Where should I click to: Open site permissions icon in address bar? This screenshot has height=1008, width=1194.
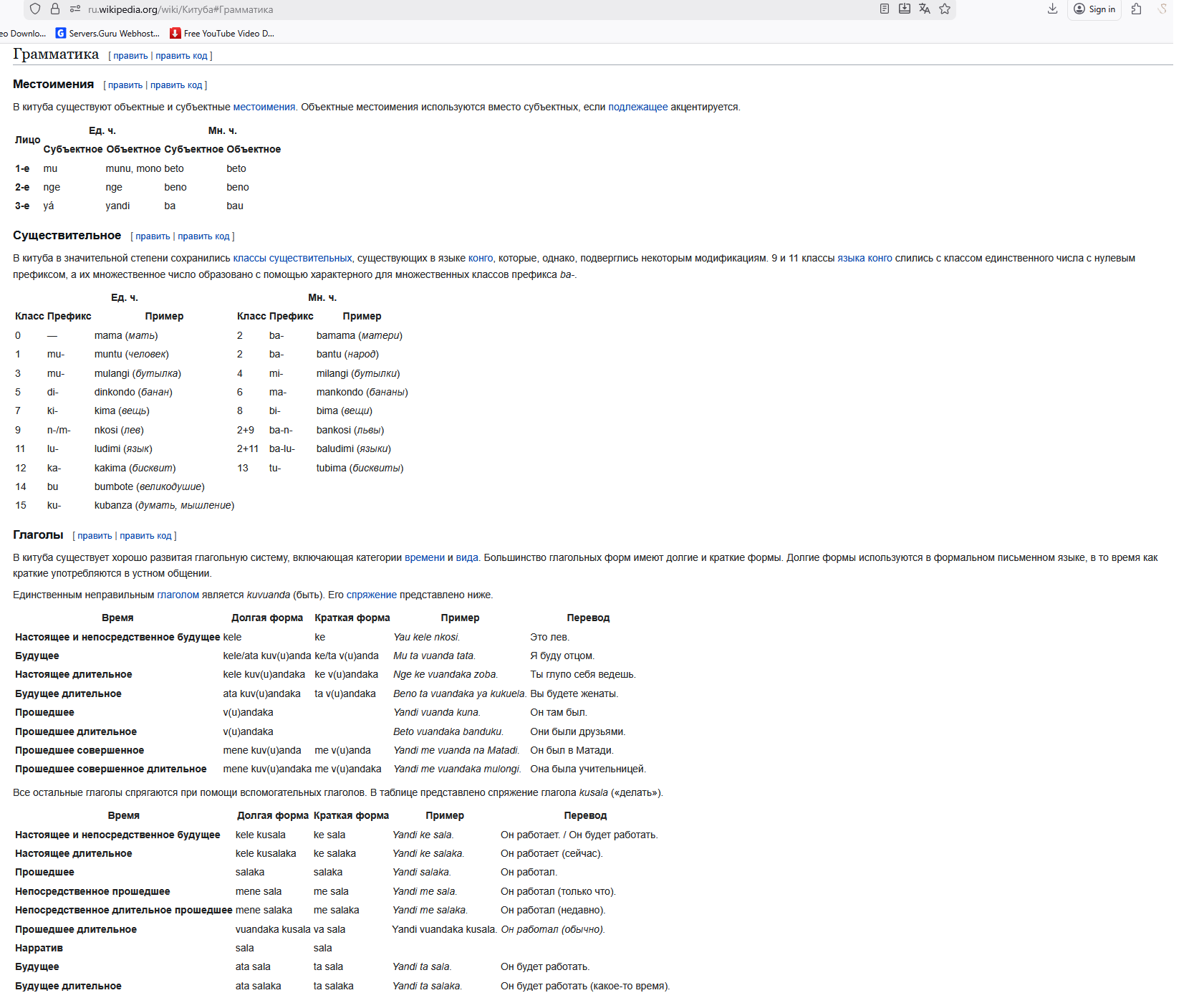point(75,9)
